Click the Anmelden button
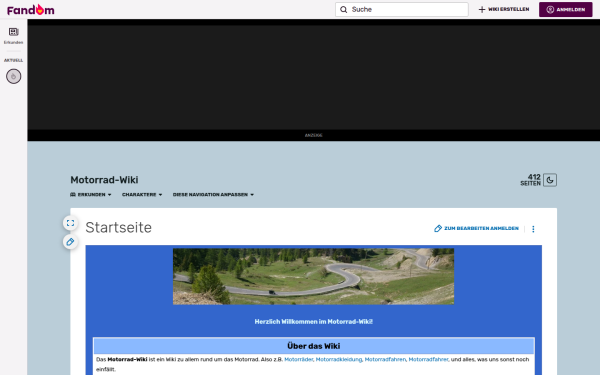 tap(566, 10)
